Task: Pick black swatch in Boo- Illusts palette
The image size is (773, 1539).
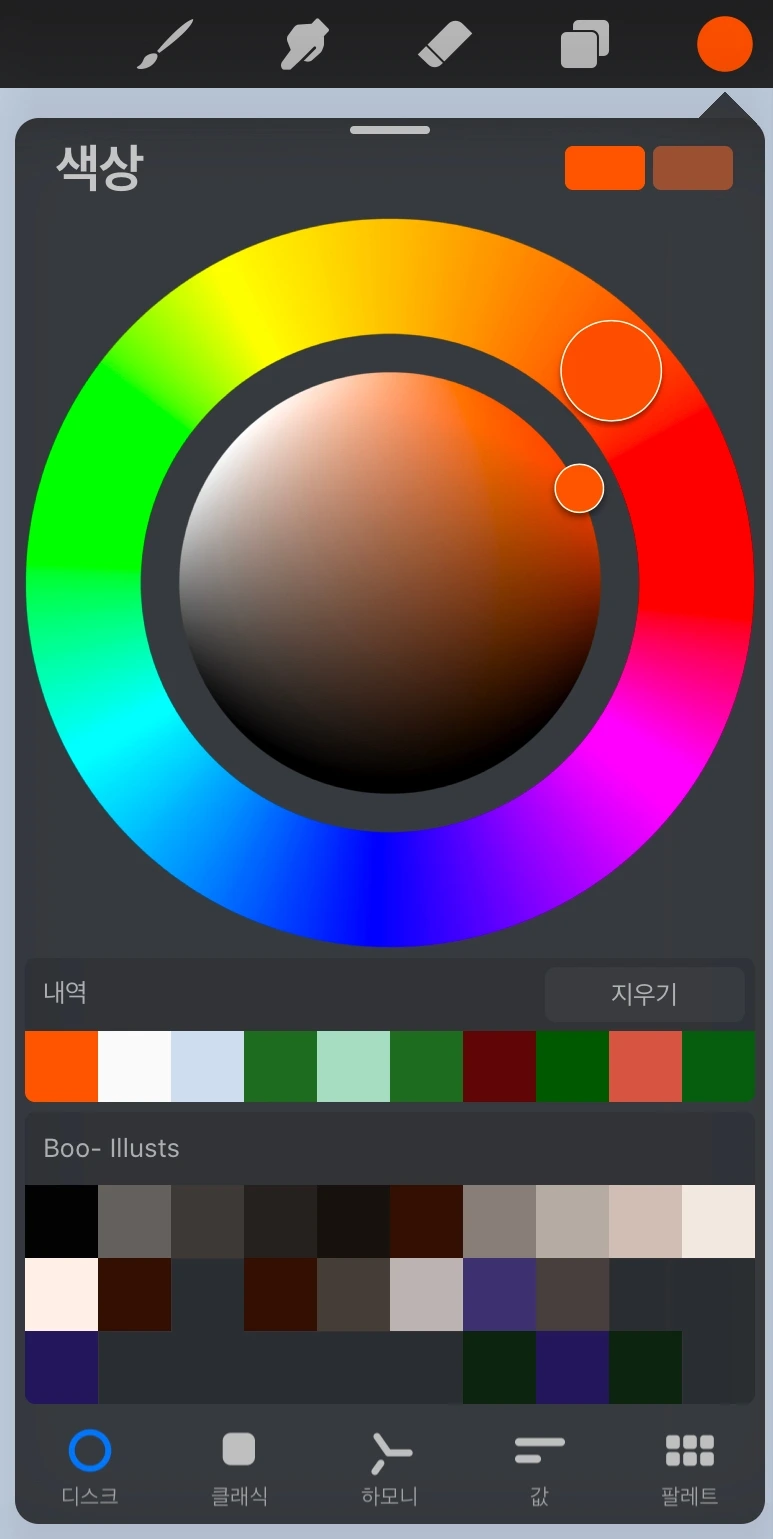Action: click(61, 1221)
